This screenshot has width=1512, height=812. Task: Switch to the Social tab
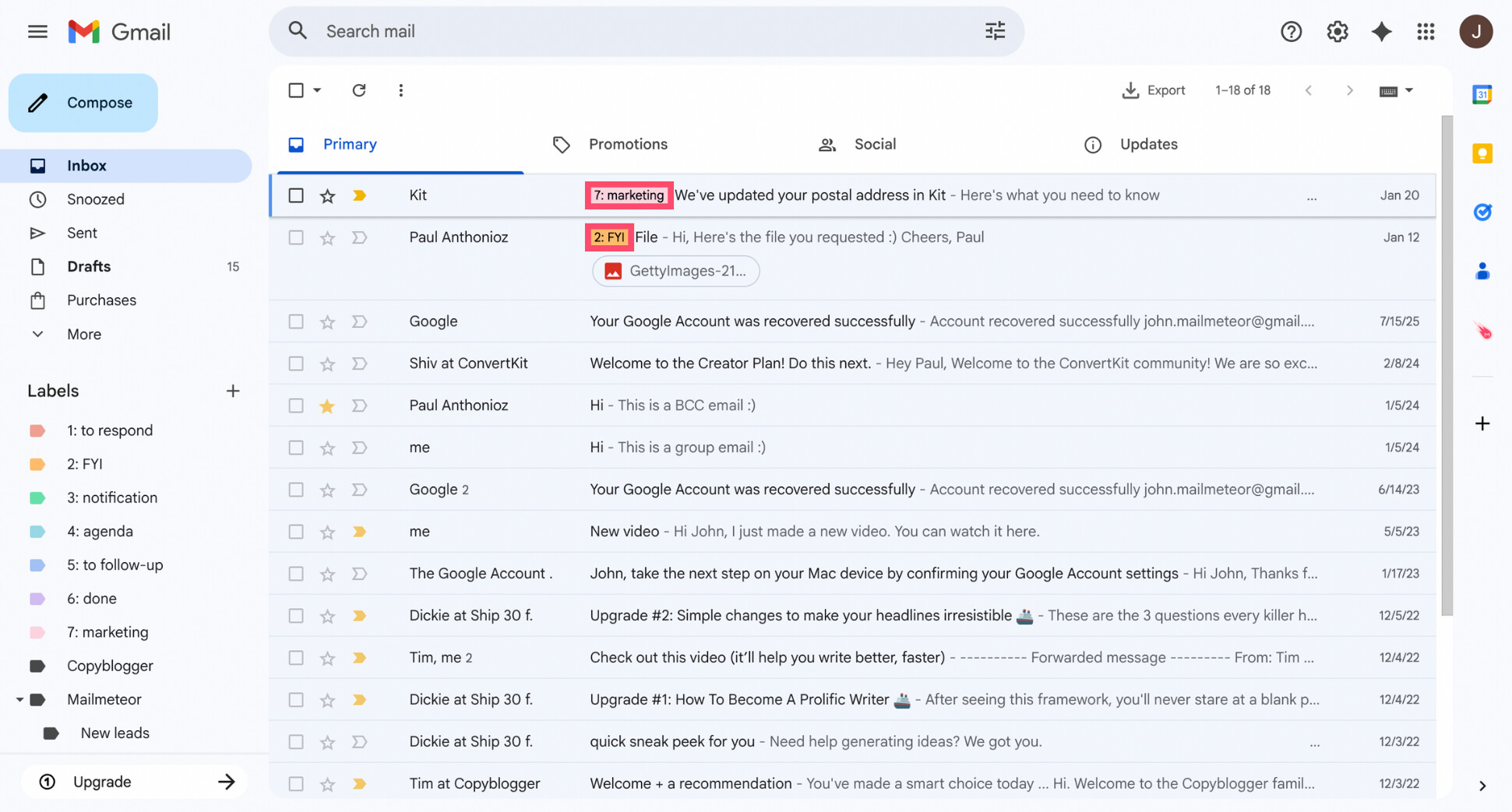click(x=874, y=144)
